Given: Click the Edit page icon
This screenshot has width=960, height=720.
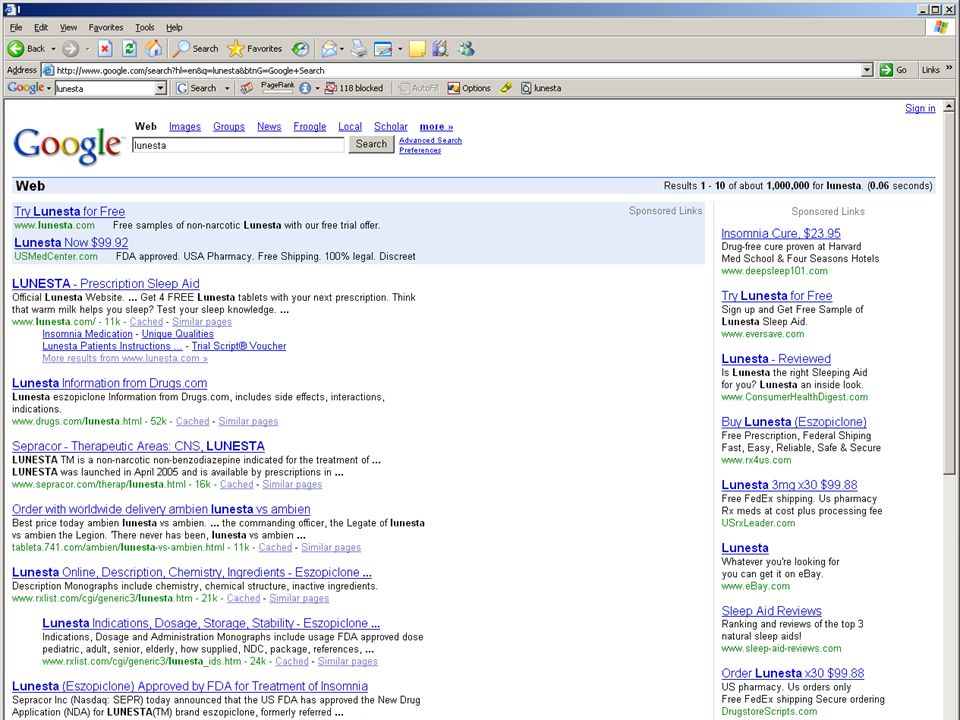Looking at the screenshot, I should coord(383,48).
